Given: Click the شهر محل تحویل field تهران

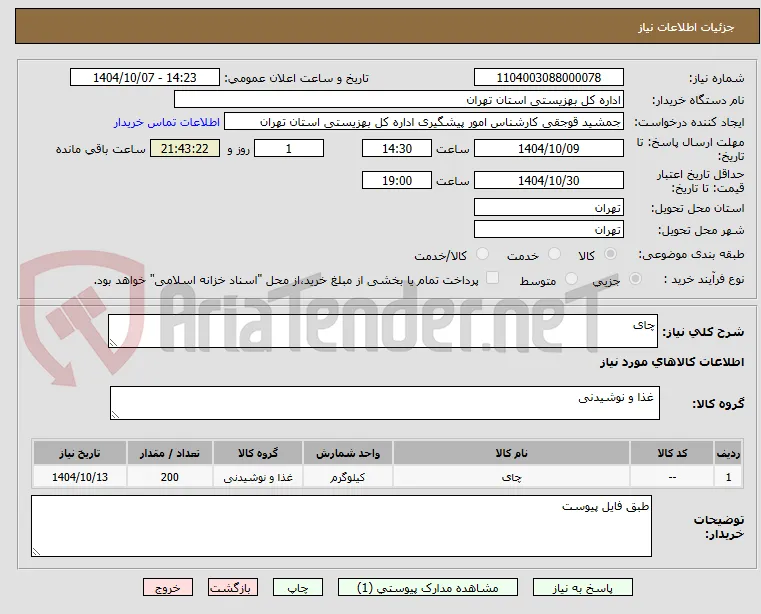Looking at the screenshot, I should pos(548,229).
